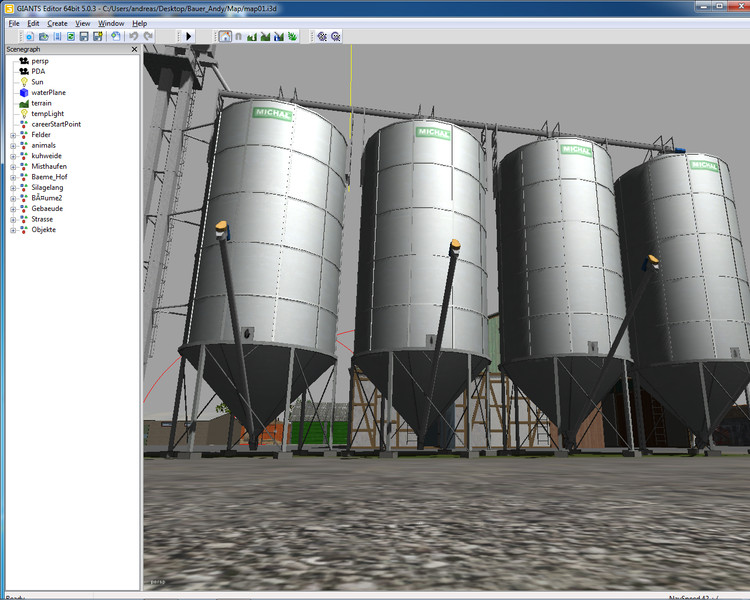The height and width of the screenshot is (600, 750).
Task: Select the PDA camera node
Action: (x=38, y=72)
